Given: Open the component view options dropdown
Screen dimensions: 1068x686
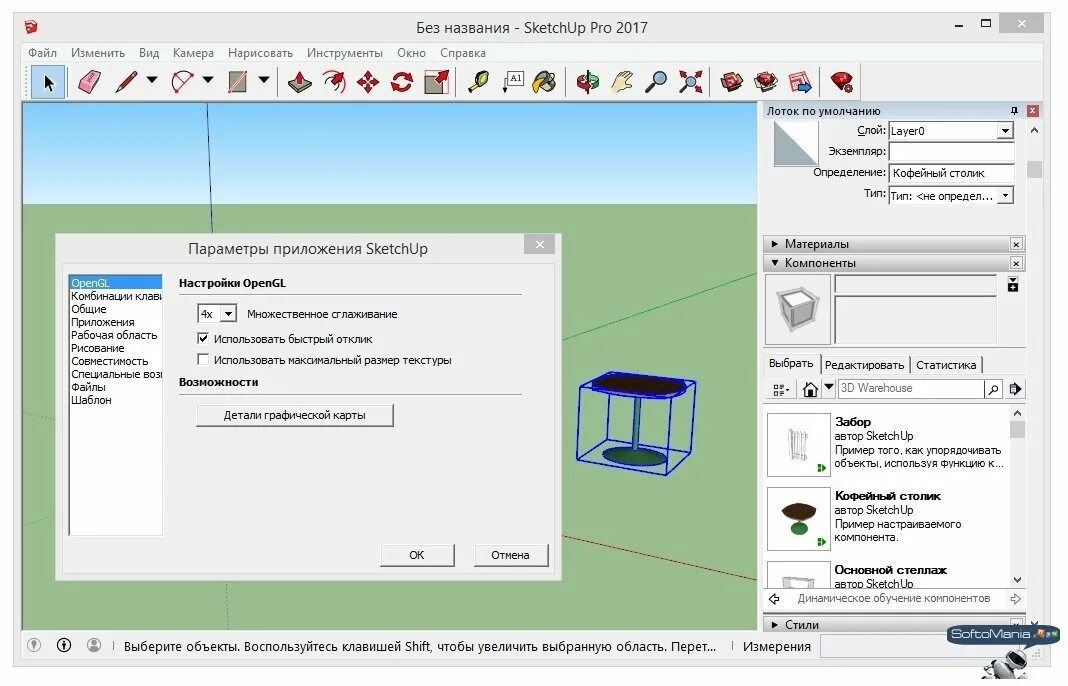Looking at the screenshot, I should point(781,390).
